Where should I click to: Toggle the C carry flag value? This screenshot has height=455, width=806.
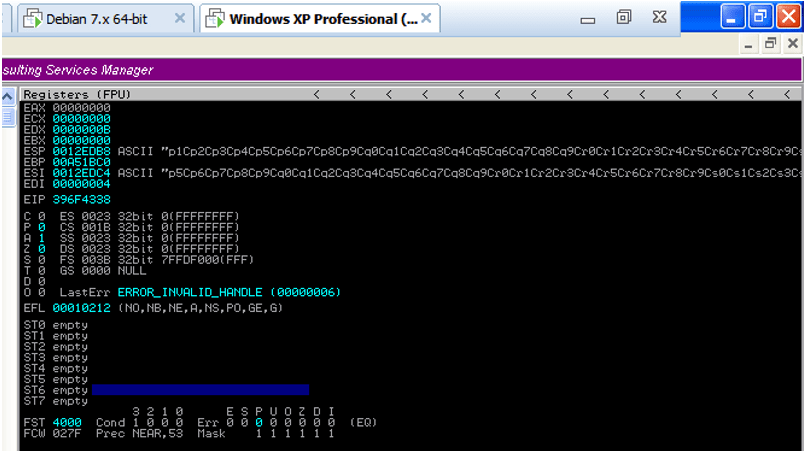click(41, 216)
